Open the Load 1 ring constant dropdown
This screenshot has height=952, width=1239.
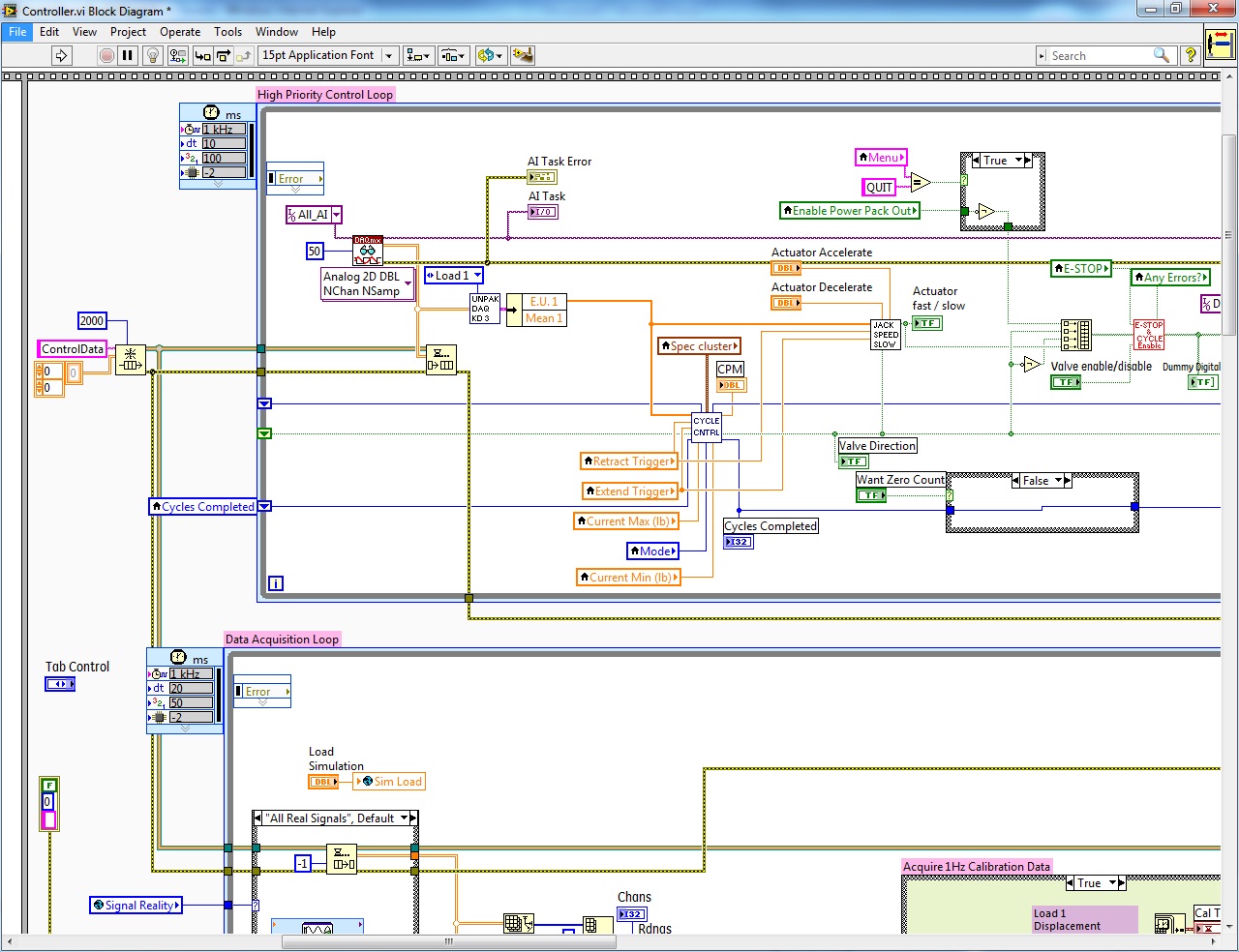[x=454, y=276]
